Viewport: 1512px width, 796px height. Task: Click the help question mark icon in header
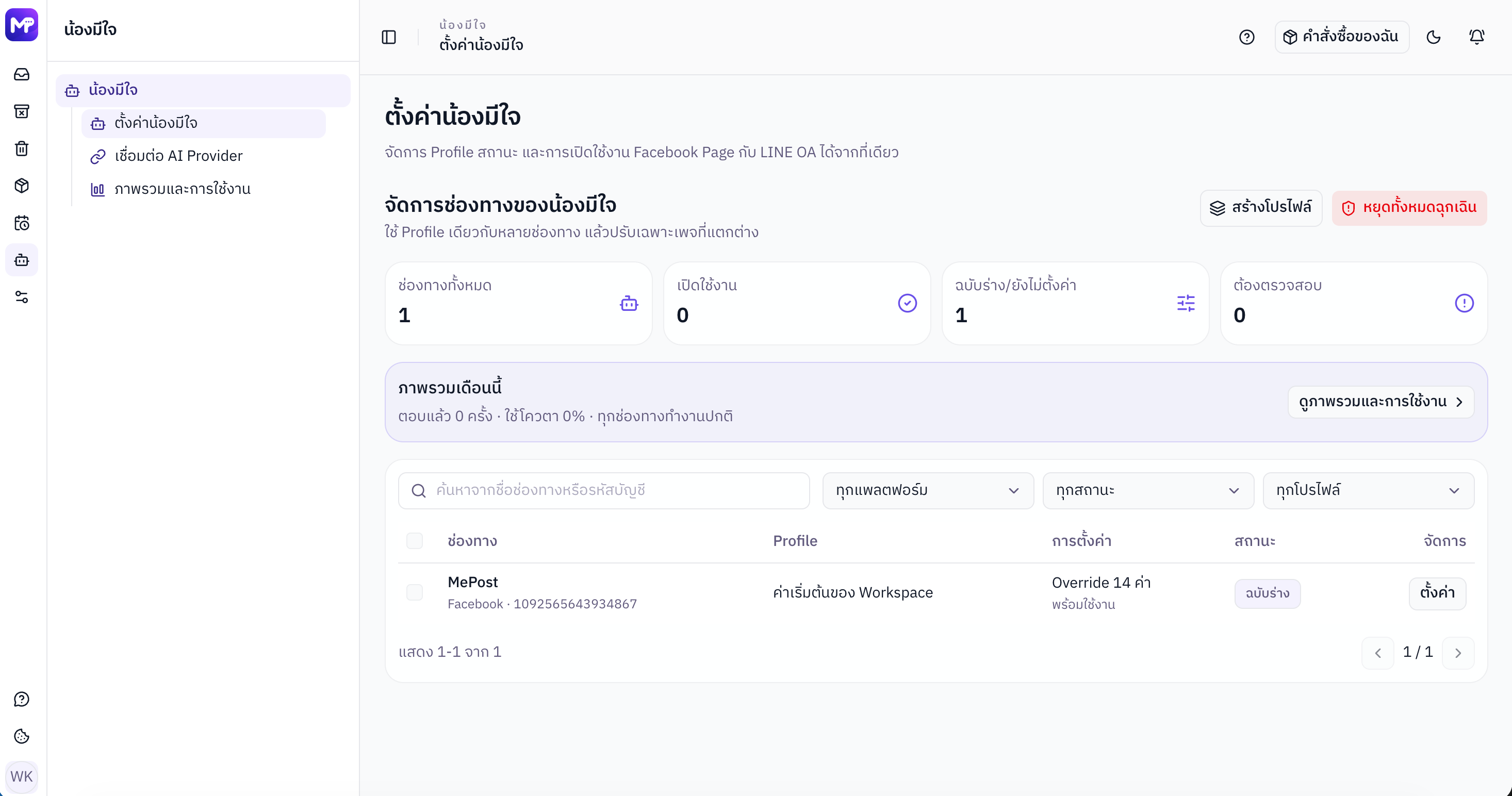[1247, 37]
